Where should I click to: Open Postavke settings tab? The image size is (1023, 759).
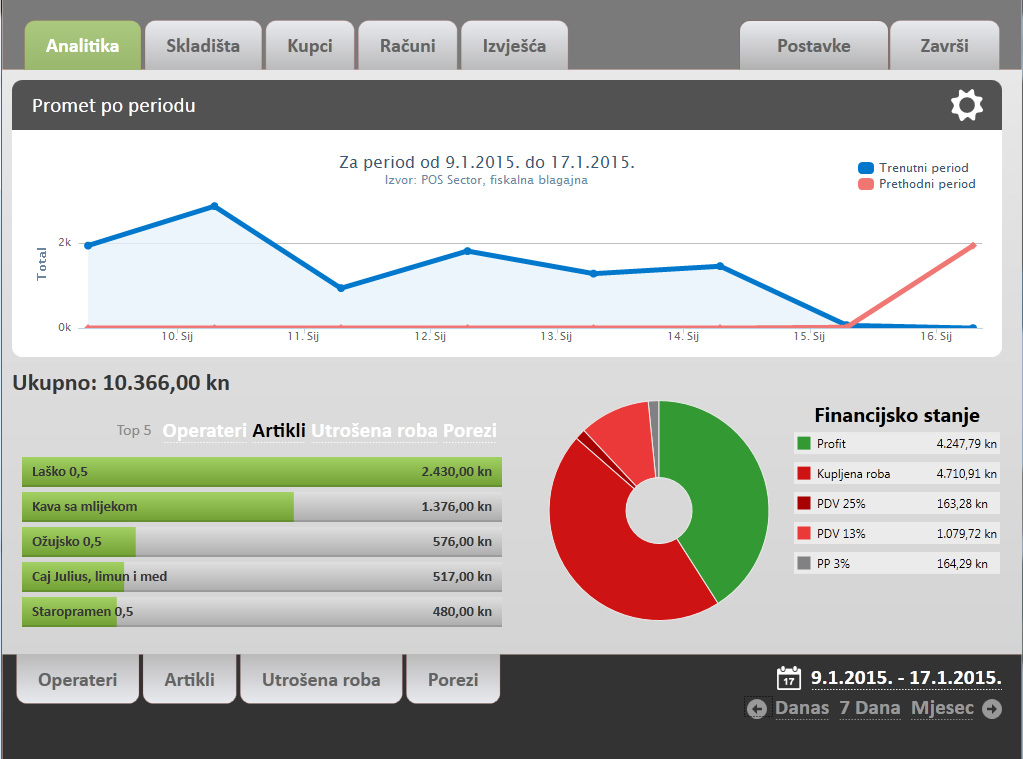point(814,46)
